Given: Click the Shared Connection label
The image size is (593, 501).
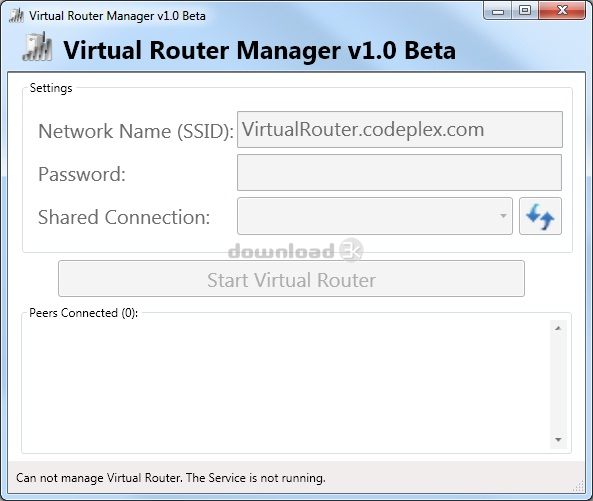Looking at the screenshot, I should (x=124, y=217).
